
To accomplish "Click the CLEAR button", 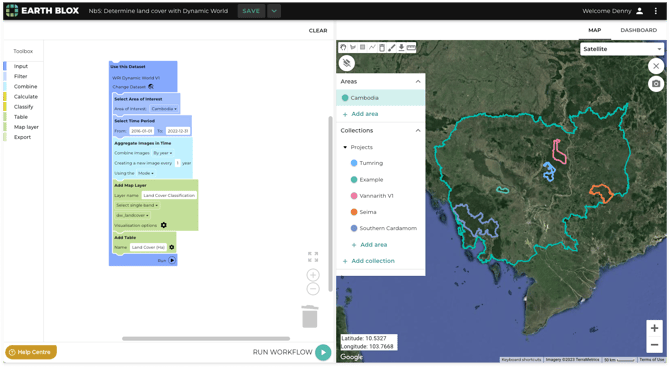I will (318, 31).
